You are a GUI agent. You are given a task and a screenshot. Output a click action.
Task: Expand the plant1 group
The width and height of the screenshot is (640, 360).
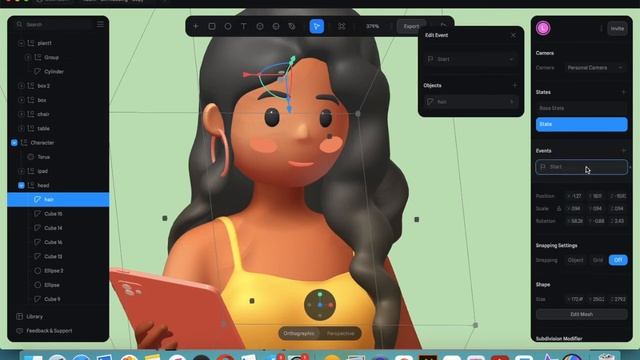pos(21,43)
